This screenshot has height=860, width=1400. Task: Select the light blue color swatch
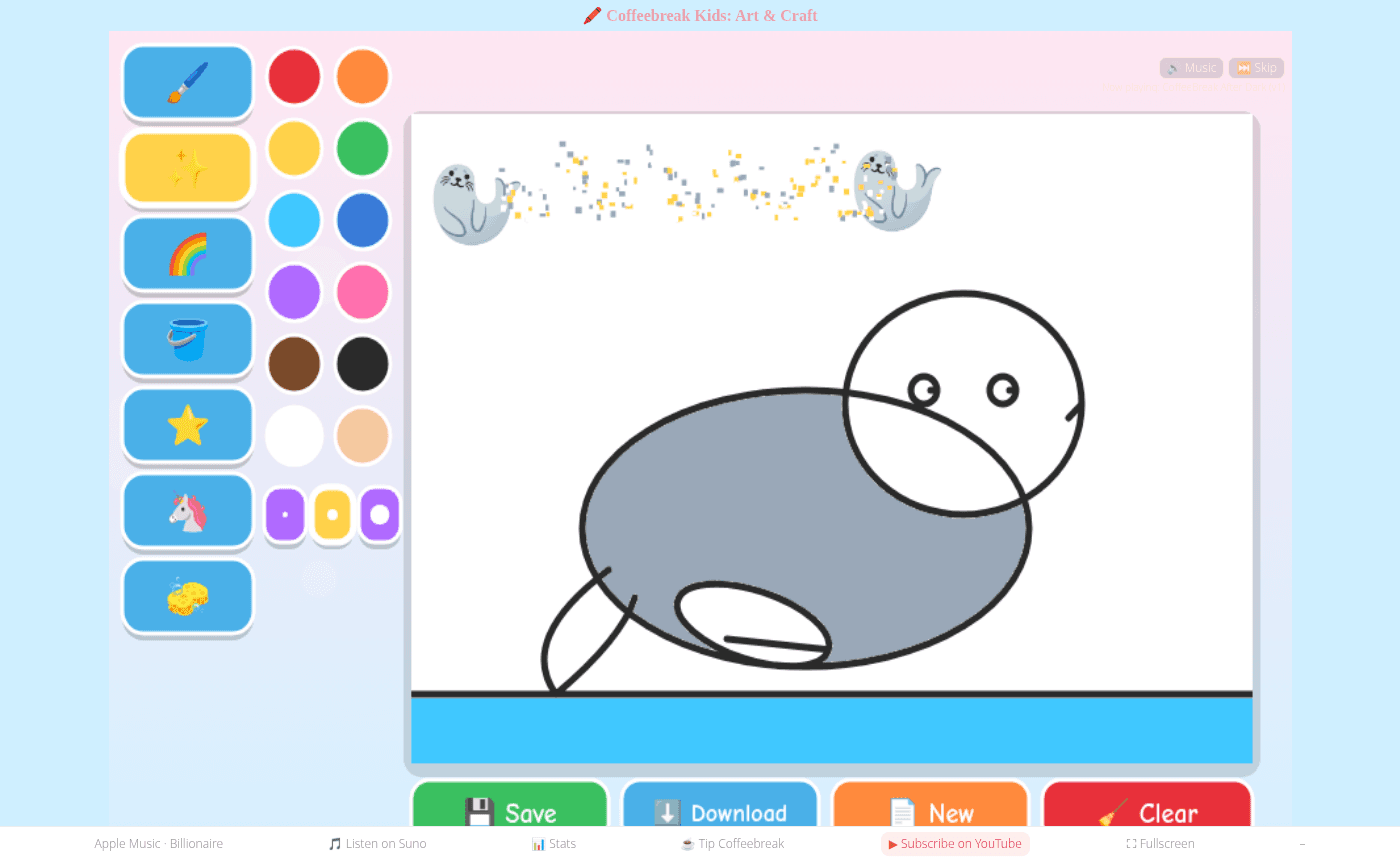294,220
